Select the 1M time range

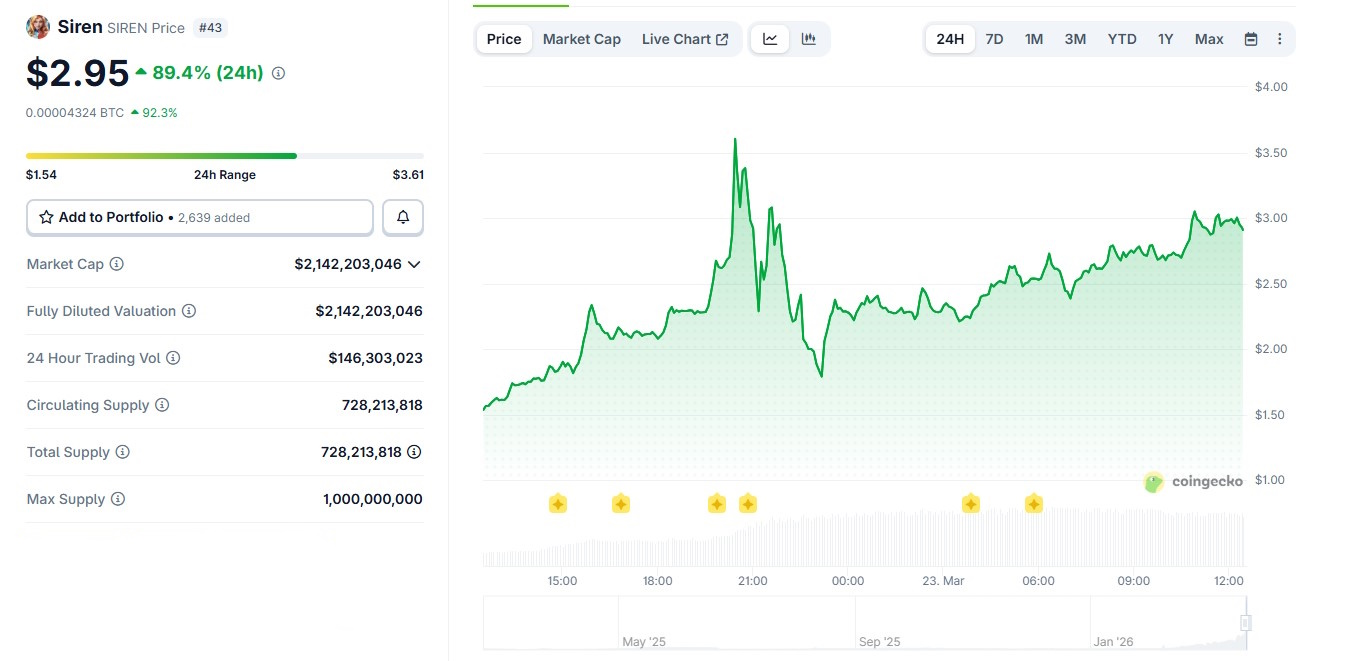(x=1034, y=39)
